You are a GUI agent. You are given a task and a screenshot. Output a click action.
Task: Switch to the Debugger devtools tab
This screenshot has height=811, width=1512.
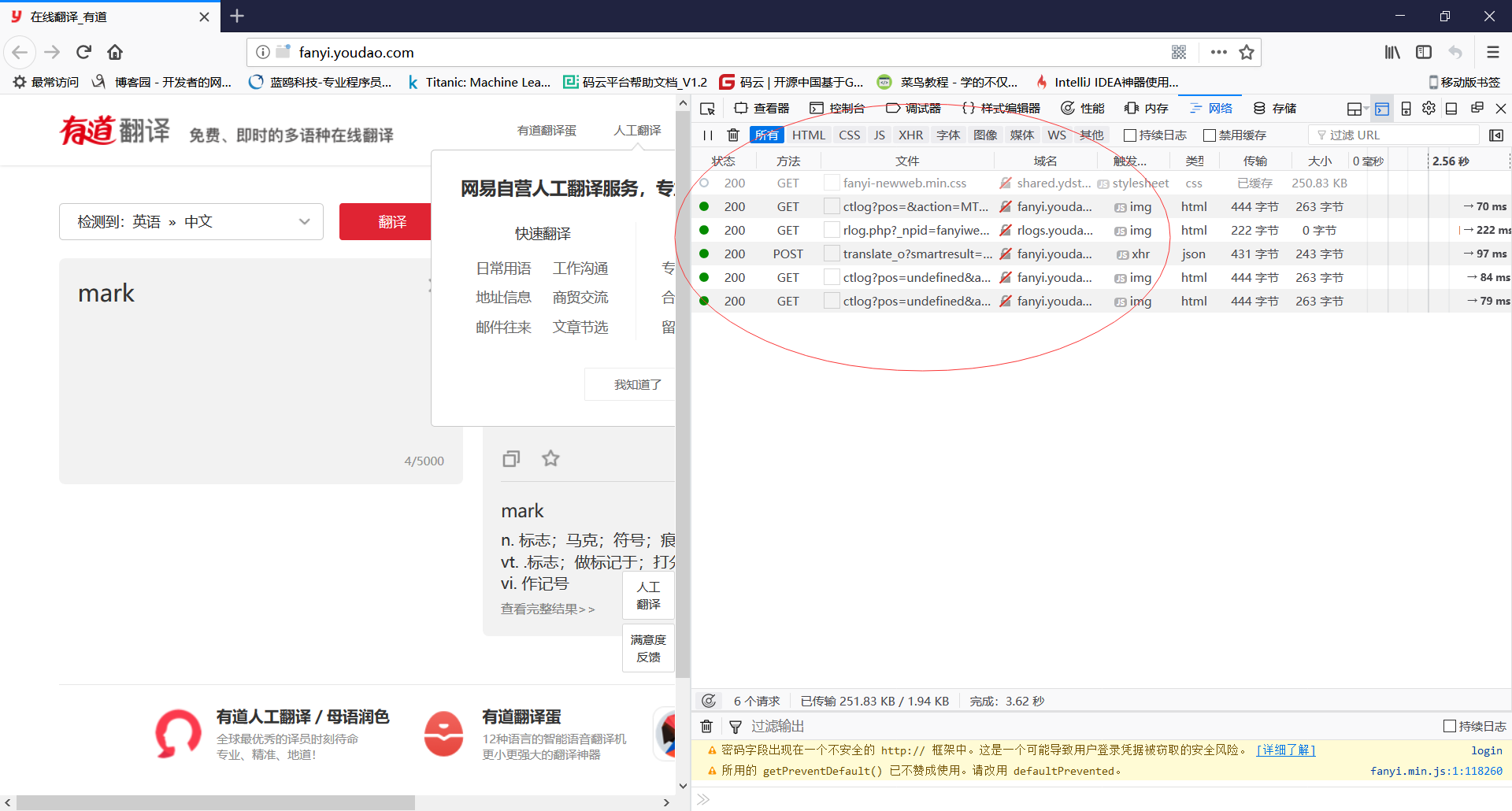click(913, 109)
